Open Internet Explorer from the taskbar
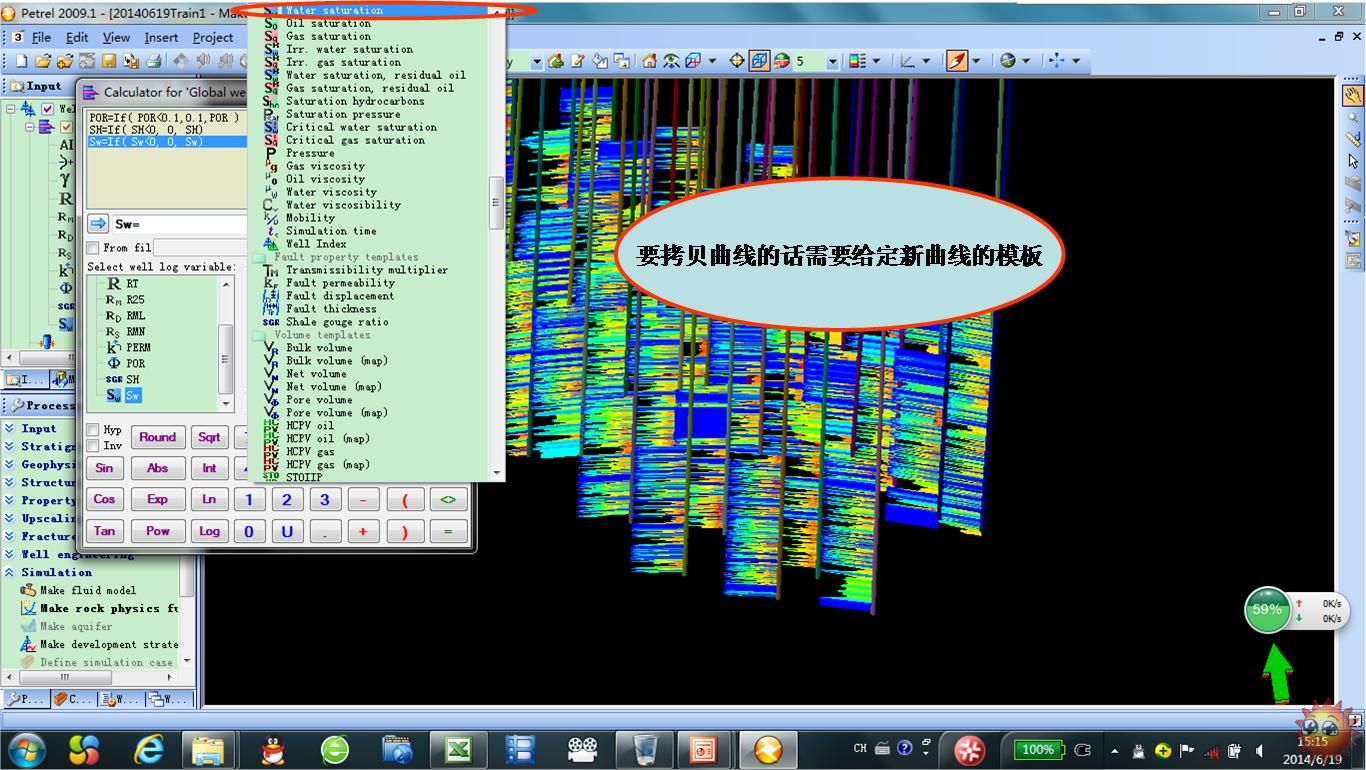 pos(149,748)
